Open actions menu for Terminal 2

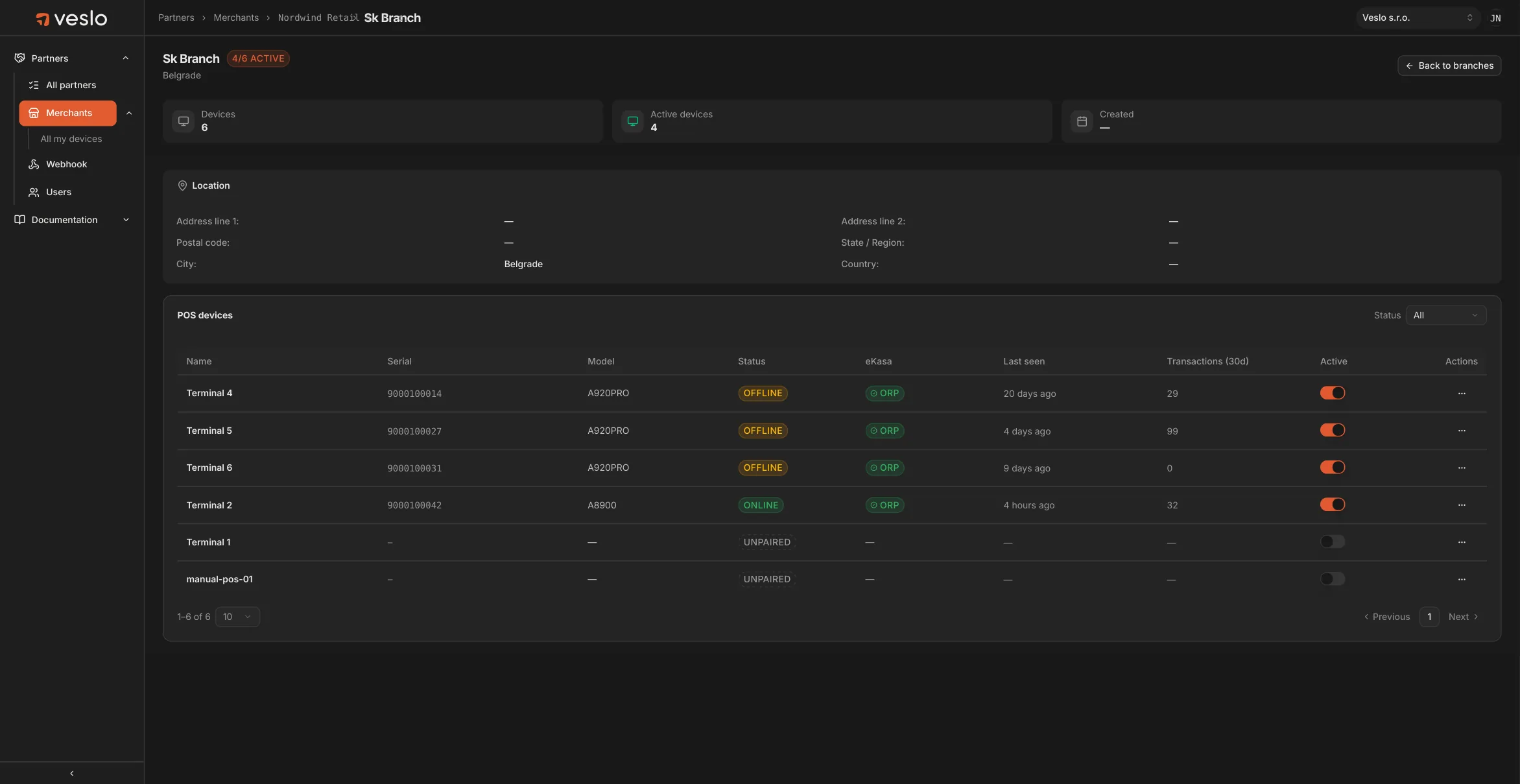tap(1462, 505)
